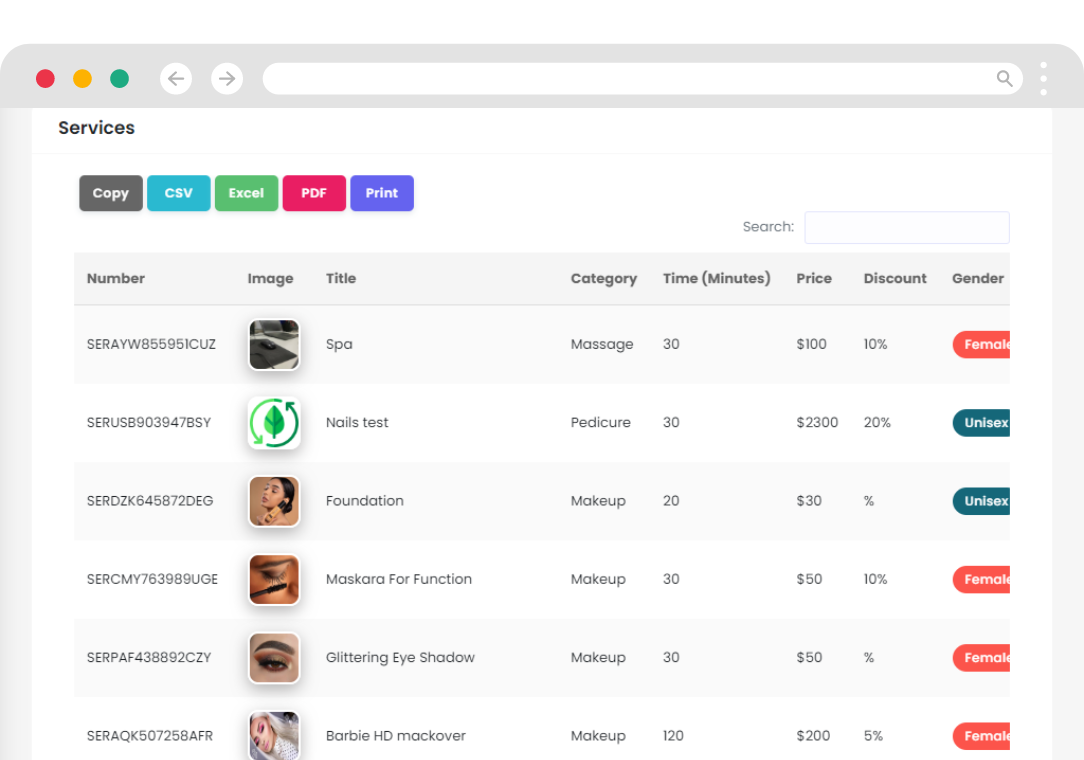Sort the table by Price column
Image resolution: width=1084 pixels, height=760 pixels.
click(814, 278)
